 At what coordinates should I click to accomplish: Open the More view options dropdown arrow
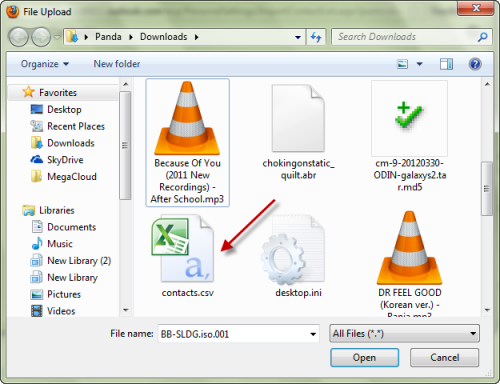(419, 64)
